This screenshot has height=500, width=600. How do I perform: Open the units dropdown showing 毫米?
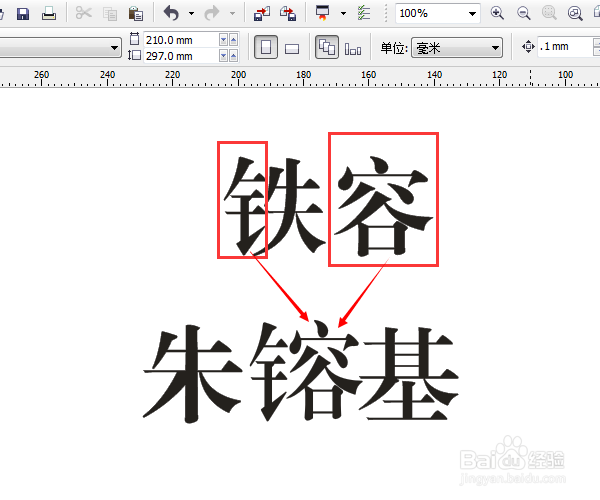[457, 48]
